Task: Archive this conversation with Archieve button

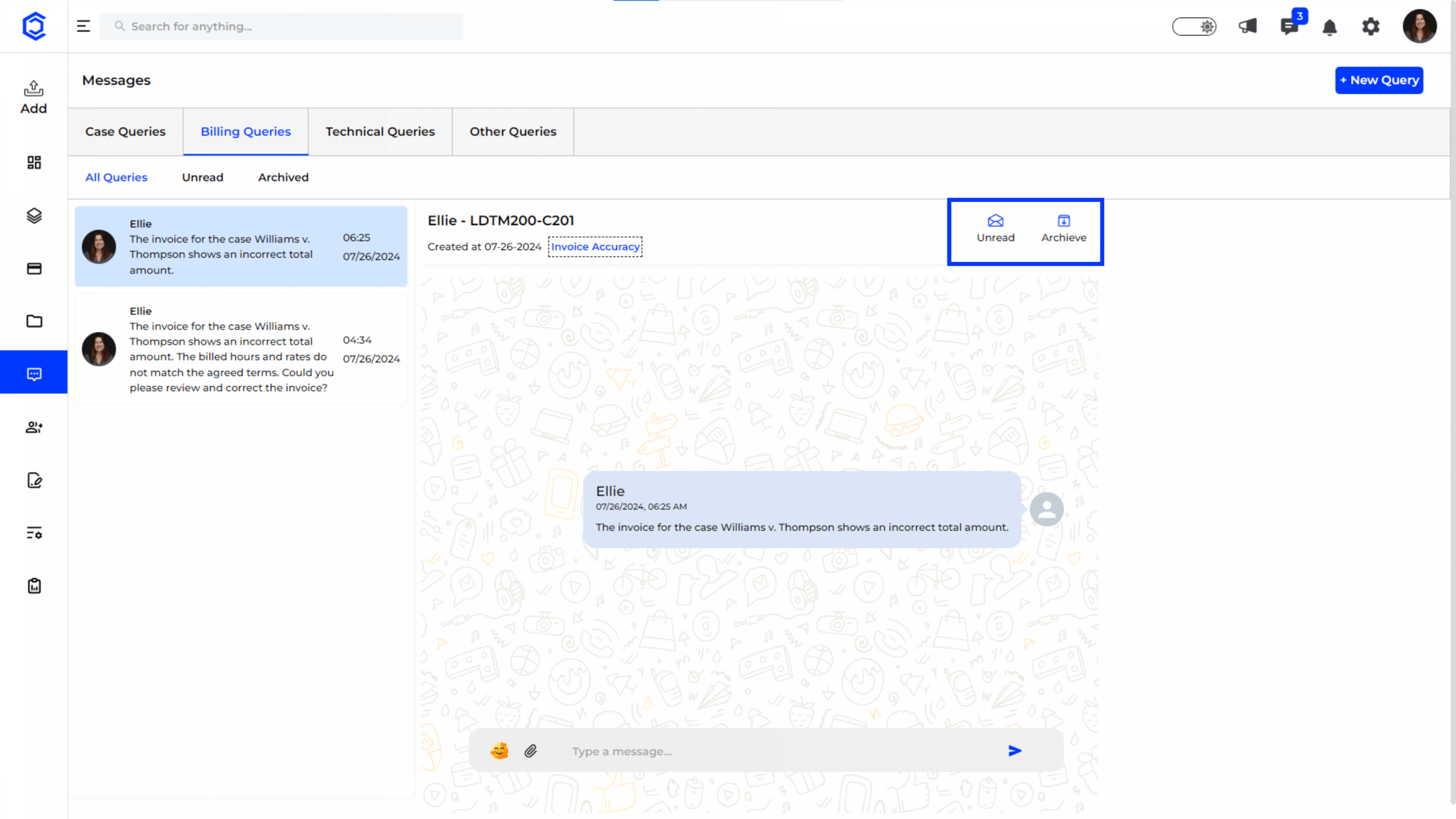Action: point(1063,229)
